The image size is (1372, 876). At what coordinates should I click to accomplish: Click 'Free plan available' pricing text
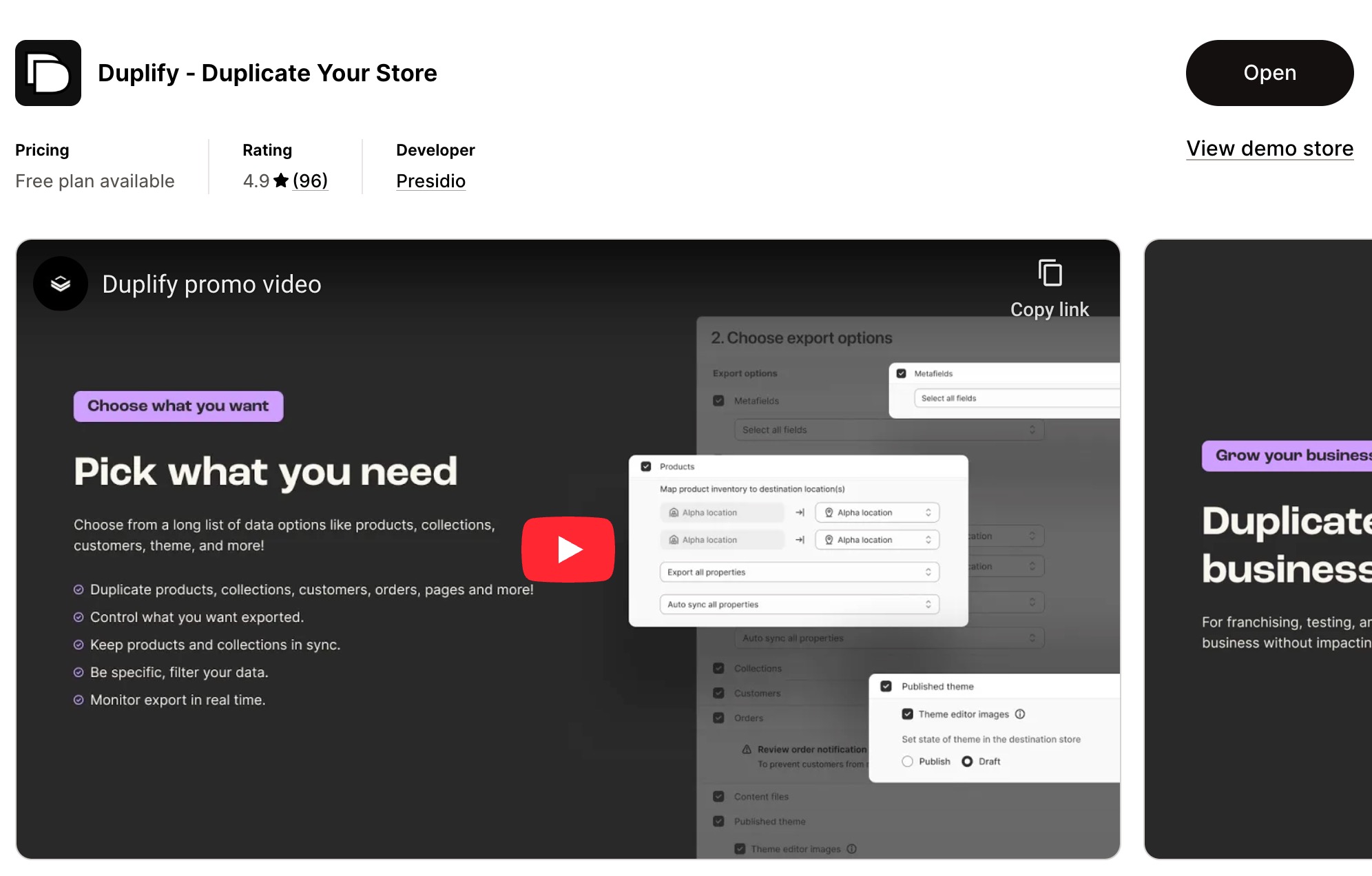95,181
